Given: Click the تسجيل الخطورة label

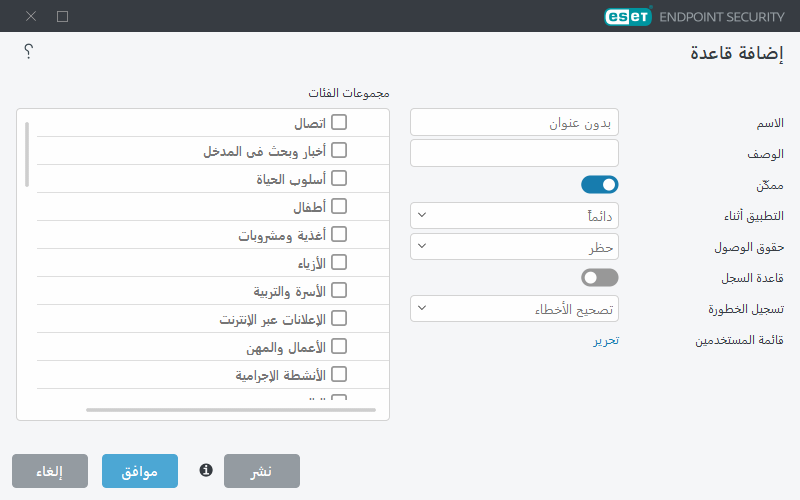Looking at the screenshot, I should tap(746, 309).
